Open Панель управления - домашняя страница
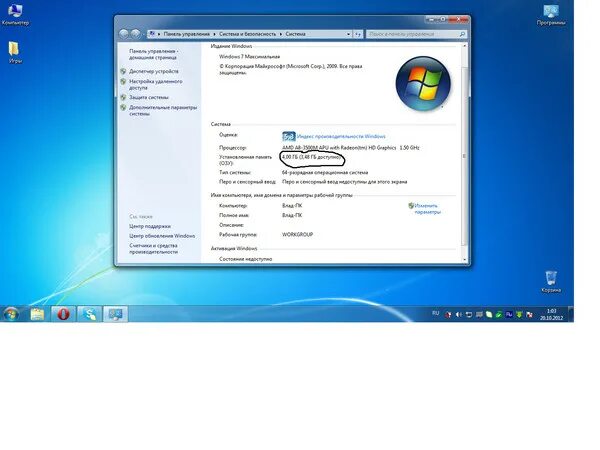The height and width of the screenshot is (450, 600). pos(153,54)
